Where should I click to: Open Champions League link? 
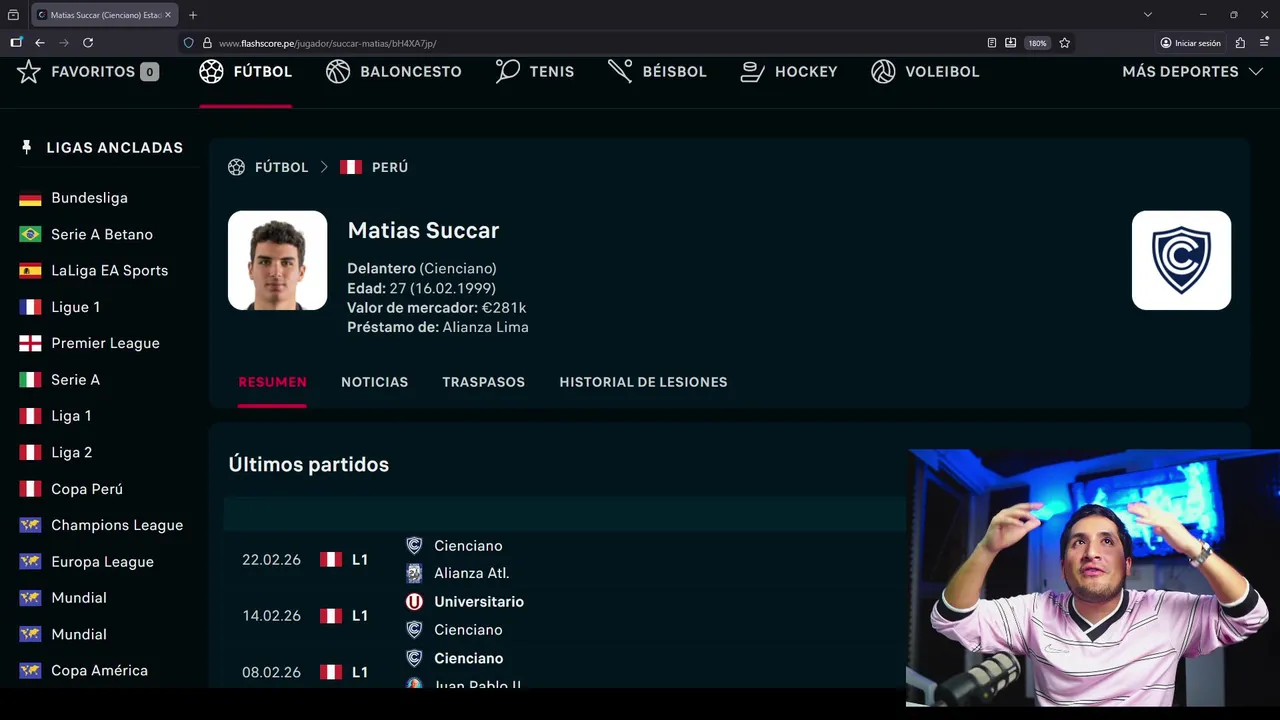(117, 525)
